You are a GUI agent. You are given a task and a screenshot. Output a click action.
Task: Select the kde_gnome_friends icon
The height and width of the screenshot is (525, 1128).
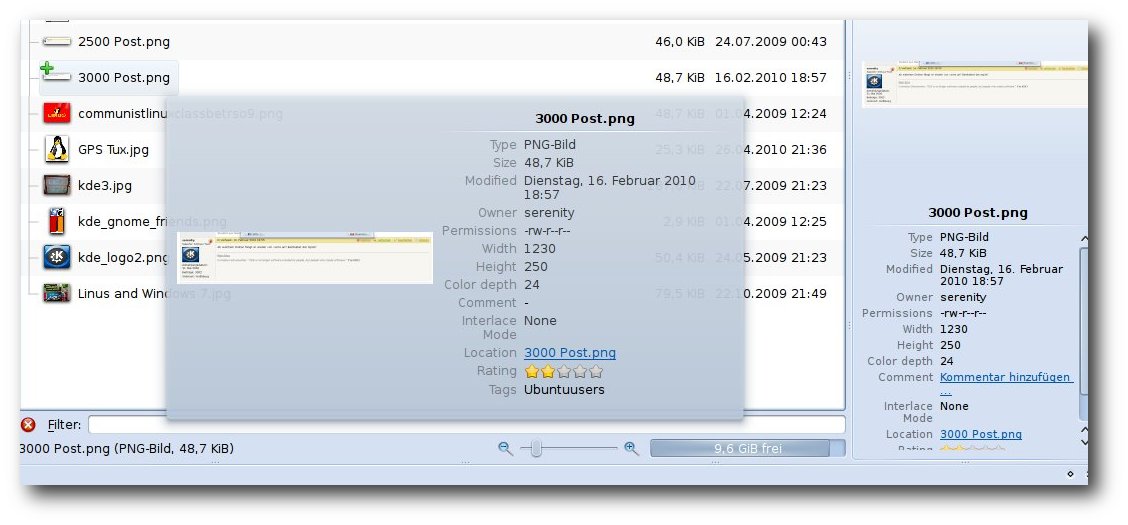pos(57,221)
